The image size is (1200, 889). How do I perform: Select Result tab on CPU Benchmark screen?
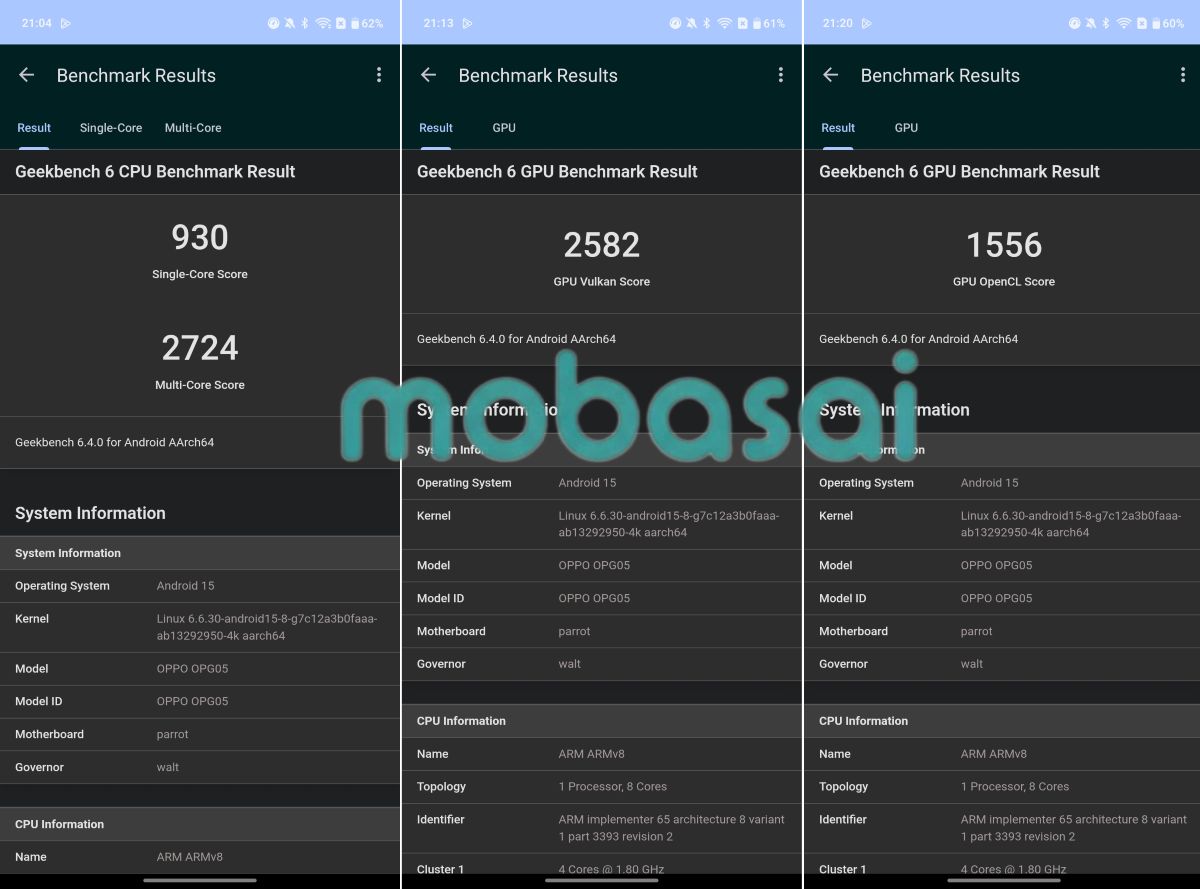(34, 128)
